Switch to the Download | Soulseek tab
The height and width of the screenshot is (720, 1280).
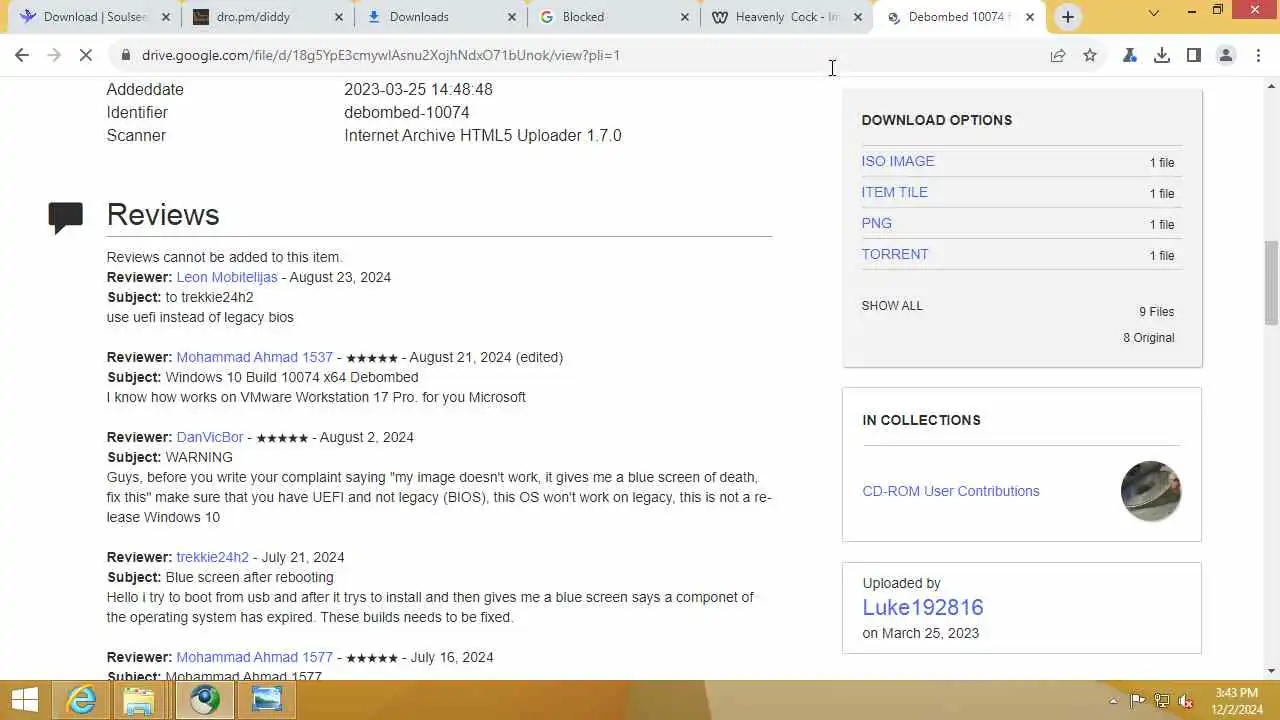point(95,17)
